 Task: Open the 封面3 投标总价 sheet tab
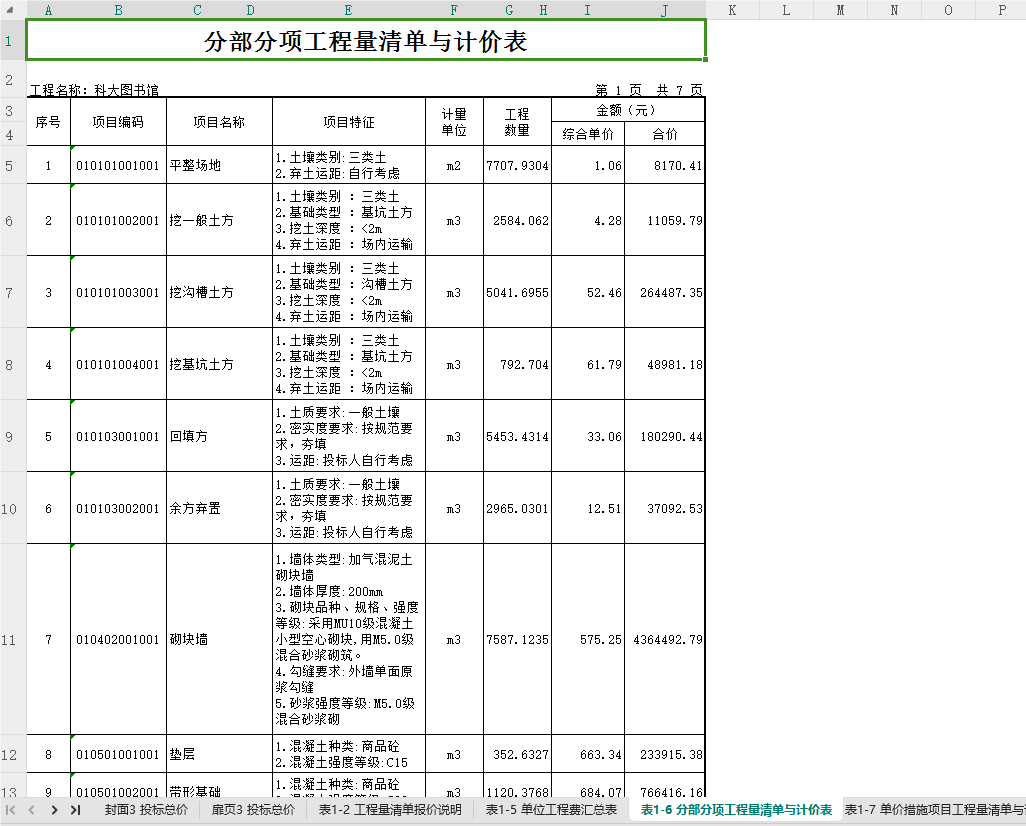point(146,810)
